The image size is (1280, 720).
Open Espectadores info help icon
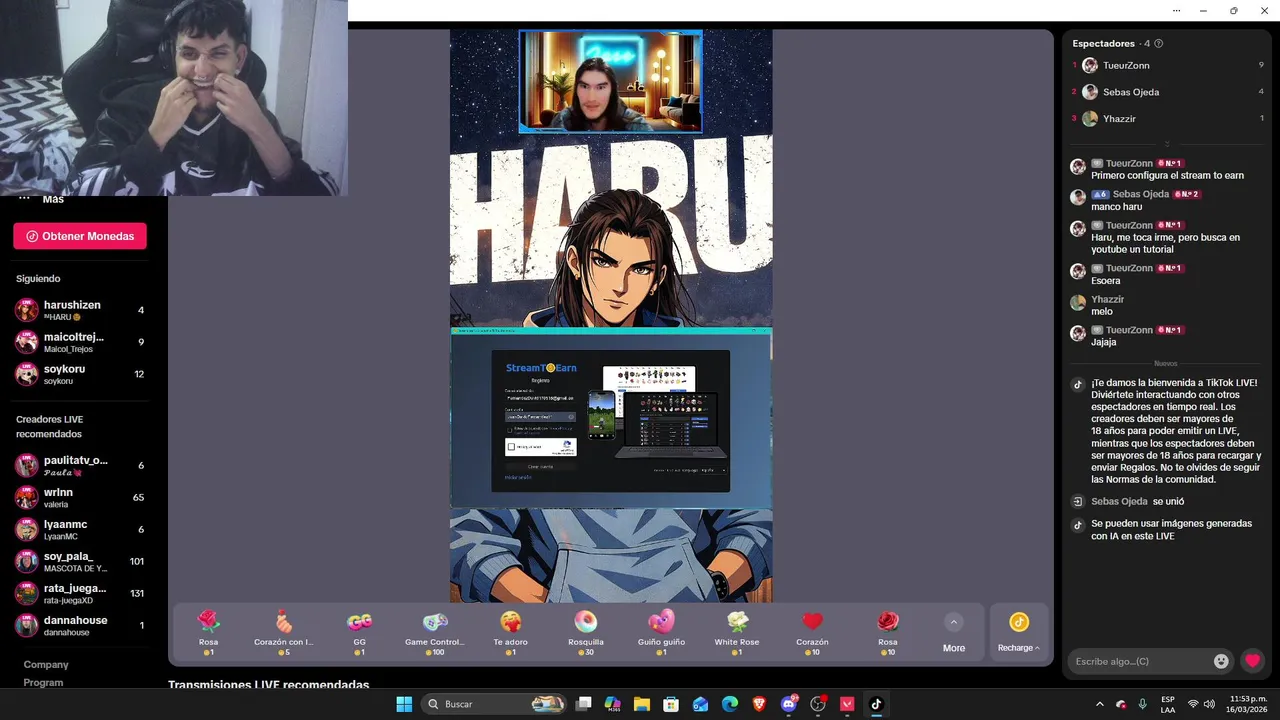click(1158, 44)
